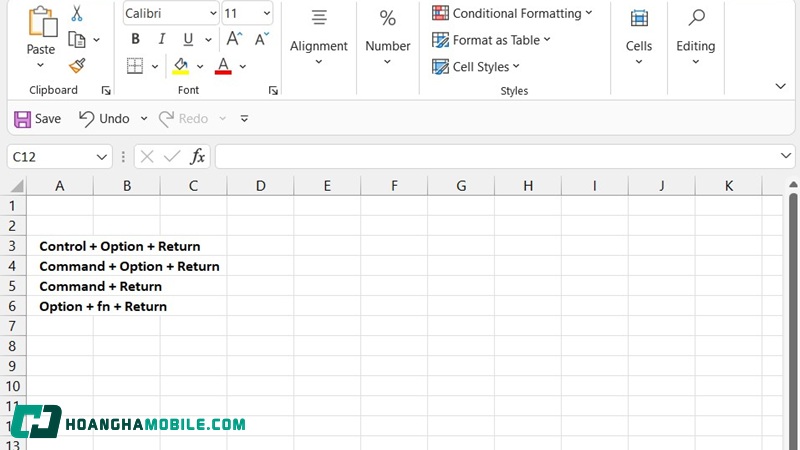800x450 pixels.
Task: Select column D header
Action: coord(260,186)
